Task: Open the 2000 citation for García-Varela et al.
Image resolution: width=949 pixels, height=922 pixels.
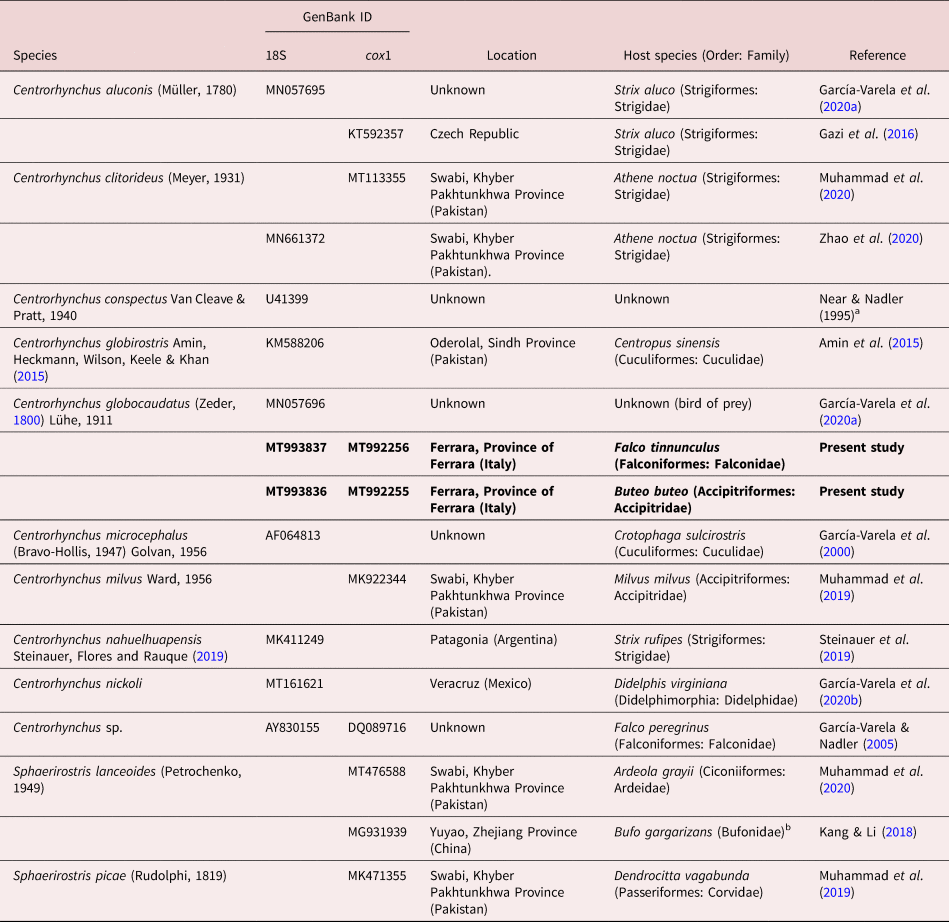Action: click(837, 552)
